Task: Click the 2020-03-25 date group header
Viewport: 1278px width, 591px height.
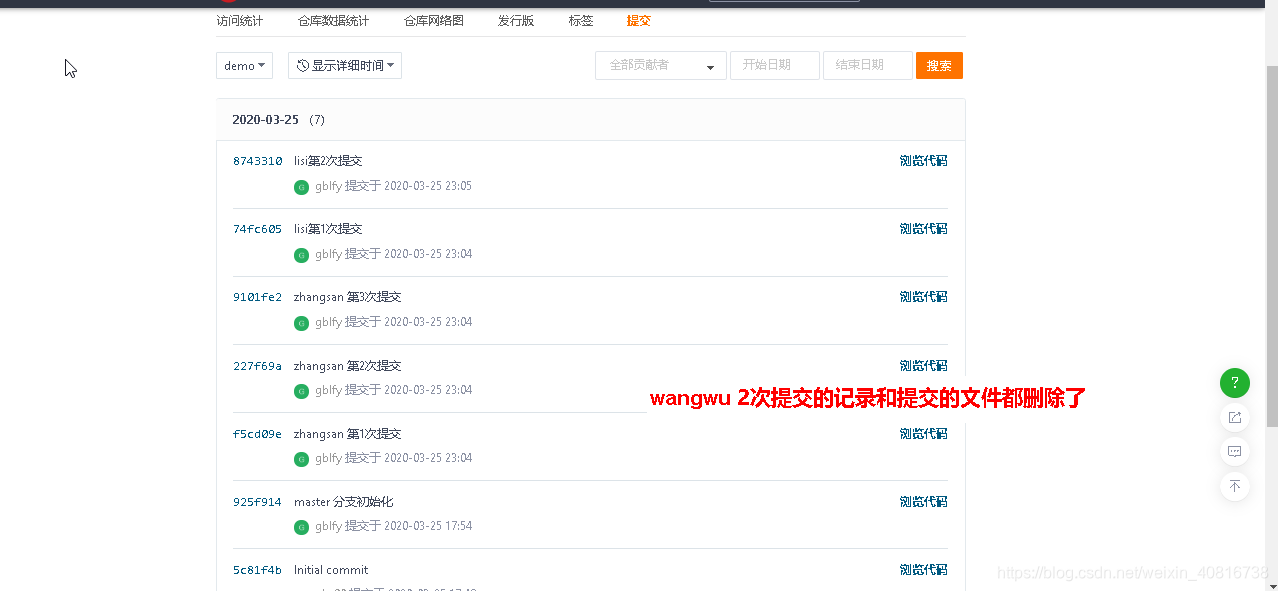Action: click(590, 120)
